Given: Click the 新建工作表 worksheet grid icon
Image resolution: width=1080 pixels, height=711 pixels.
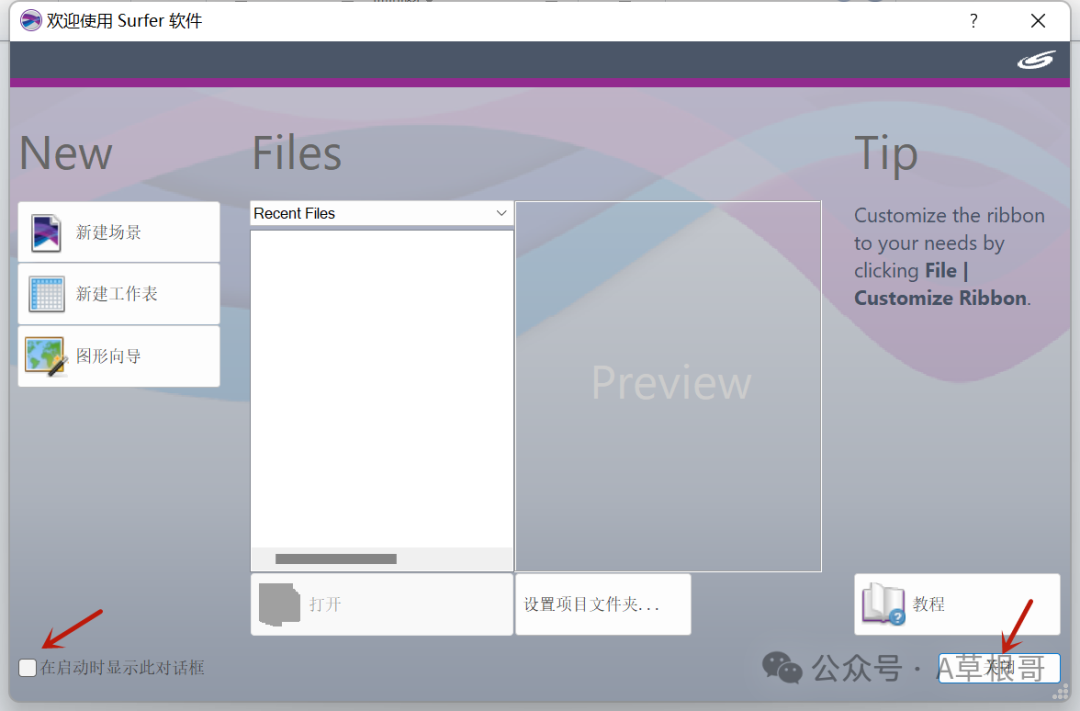Looking at the screenshot, I should pyautogui.click(x=47, y=294).
